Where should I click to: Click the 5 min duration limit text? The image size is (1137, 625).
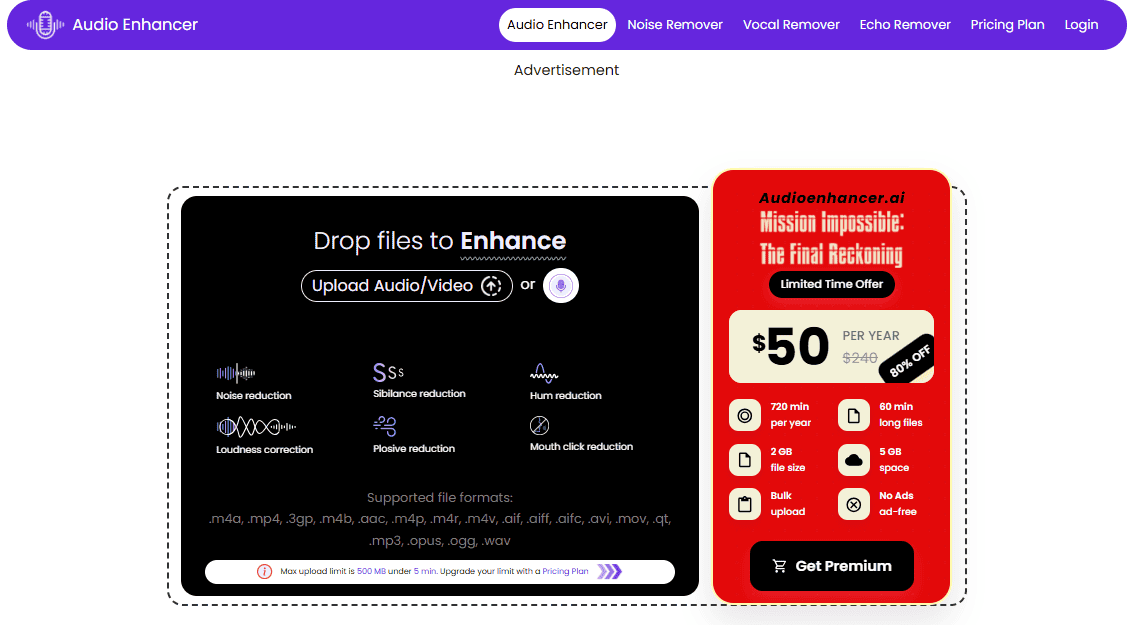point(425,571)
